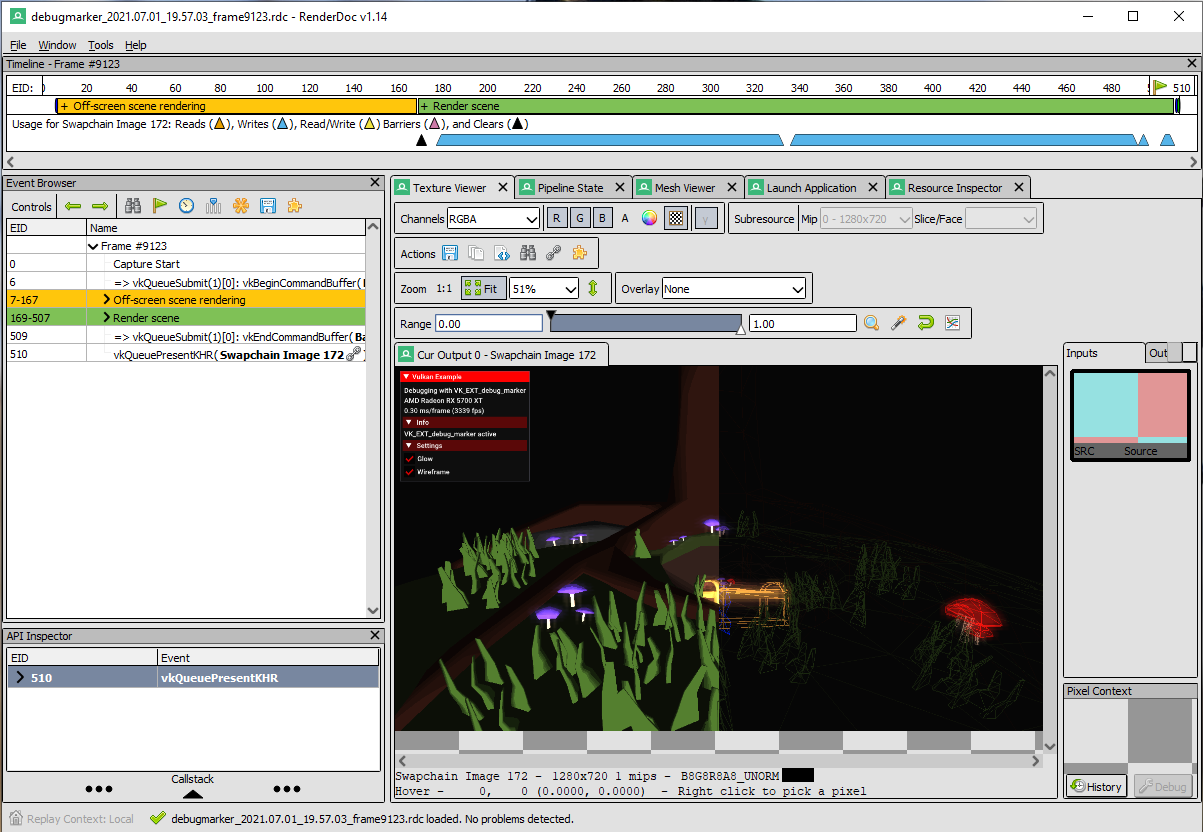Click the wand icon in Range toolbar
Screen dimensions: 1203x832
tap(899, 323)
